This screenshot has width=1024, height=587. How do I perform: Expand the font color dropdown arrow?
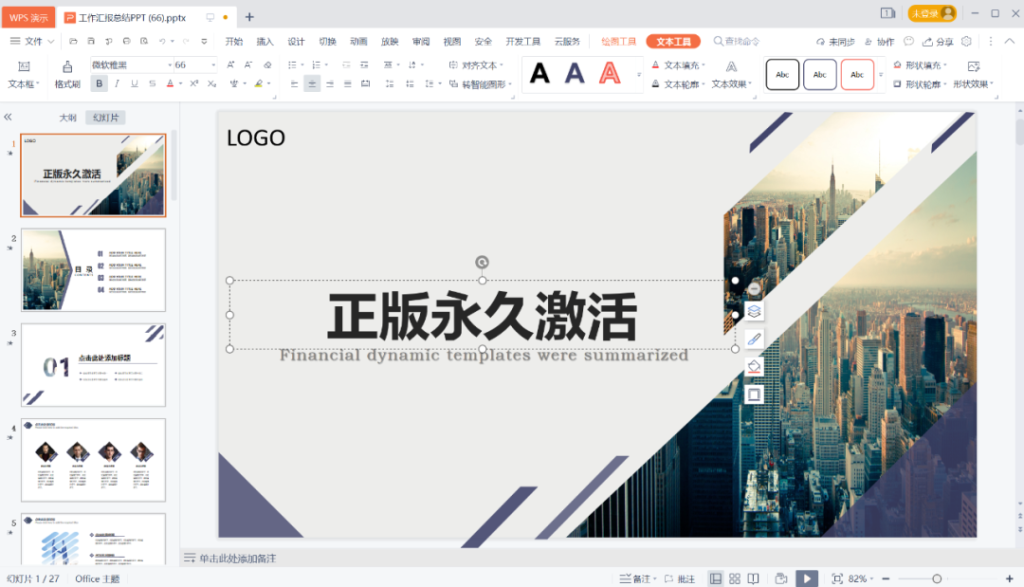[180, 84]
